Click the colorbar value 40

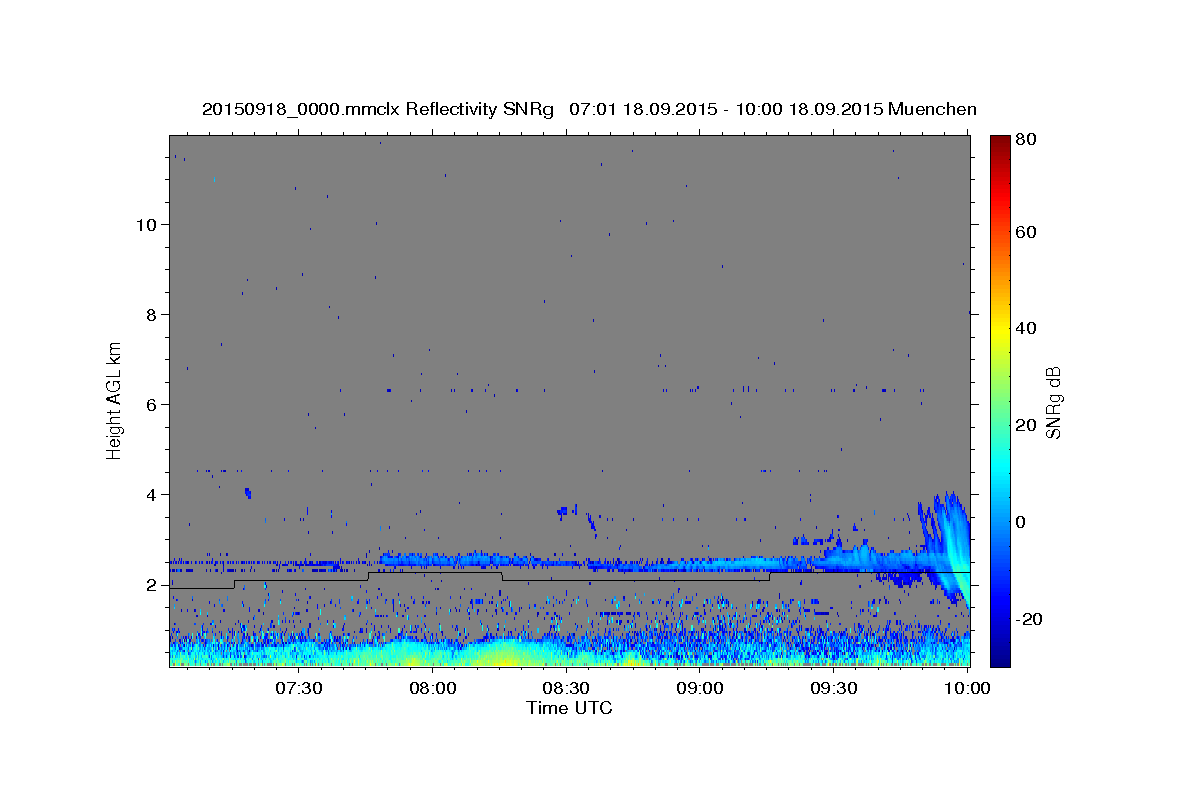point(1028,328)
